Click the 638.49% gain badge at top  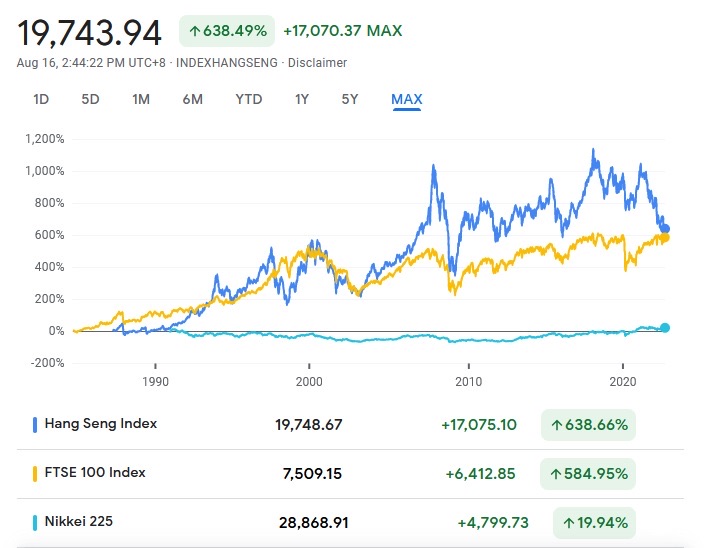[x=227, y=31]
